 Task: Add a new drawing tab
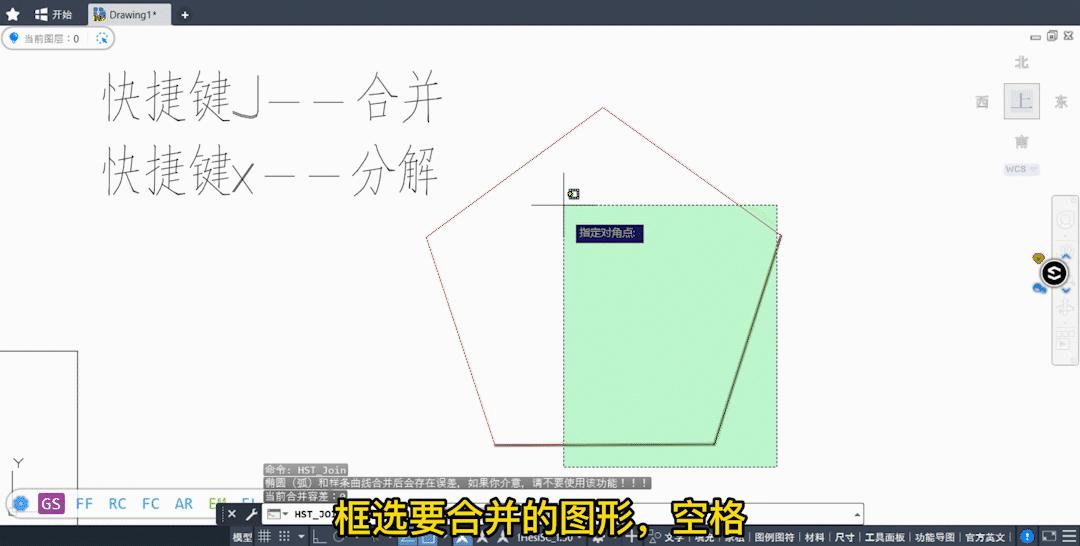185,14
